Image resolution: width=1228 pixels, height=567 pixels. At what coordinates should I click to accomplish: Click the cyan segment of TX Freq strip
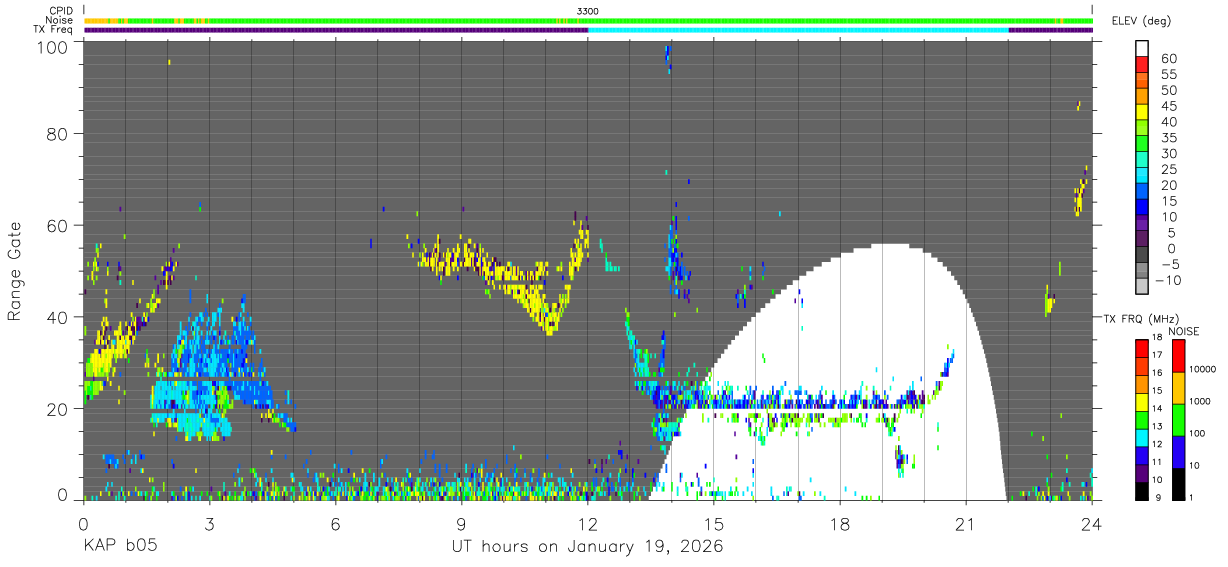(x=798, y=30)
